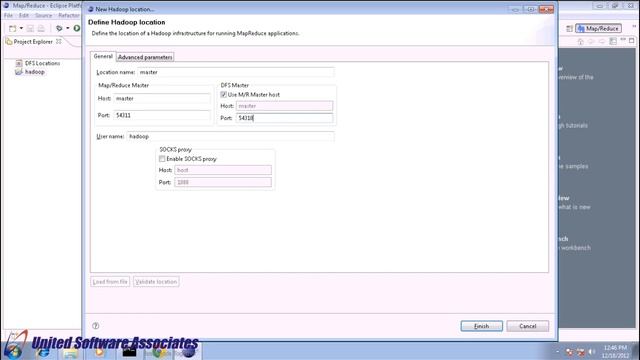Viewport: 640px width, 360px height.
Task: Click the Home icon in Welcome toolbar
Action: coord(580,42)
